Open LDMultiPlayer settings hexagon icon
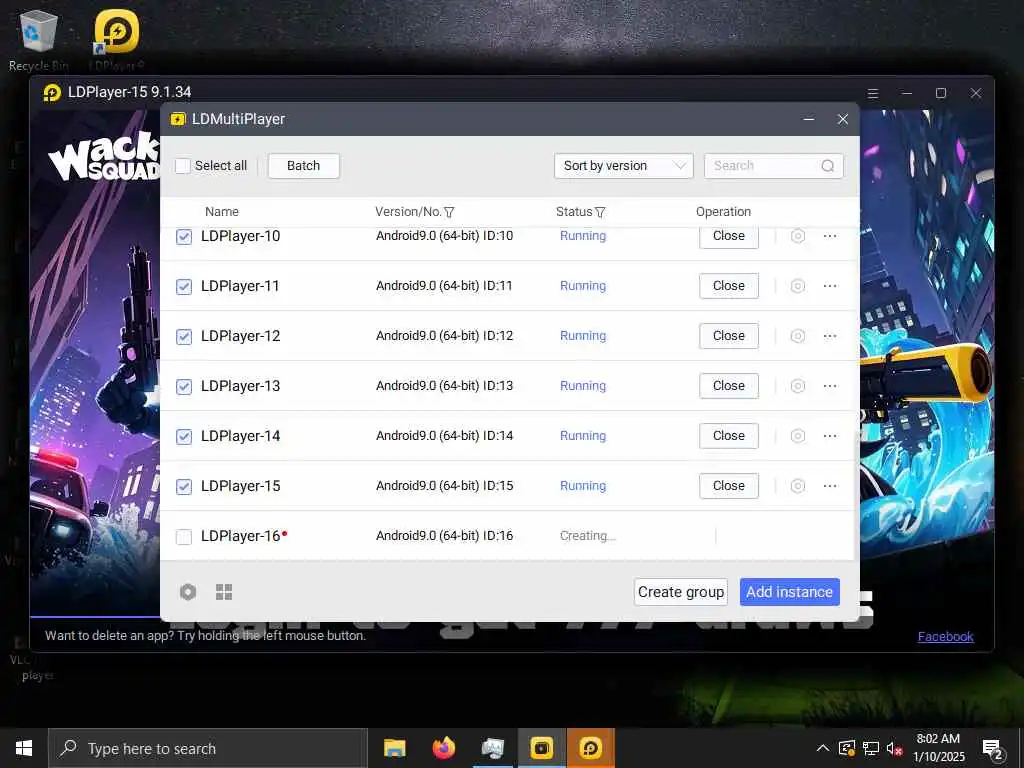 [x=188, y=592]
